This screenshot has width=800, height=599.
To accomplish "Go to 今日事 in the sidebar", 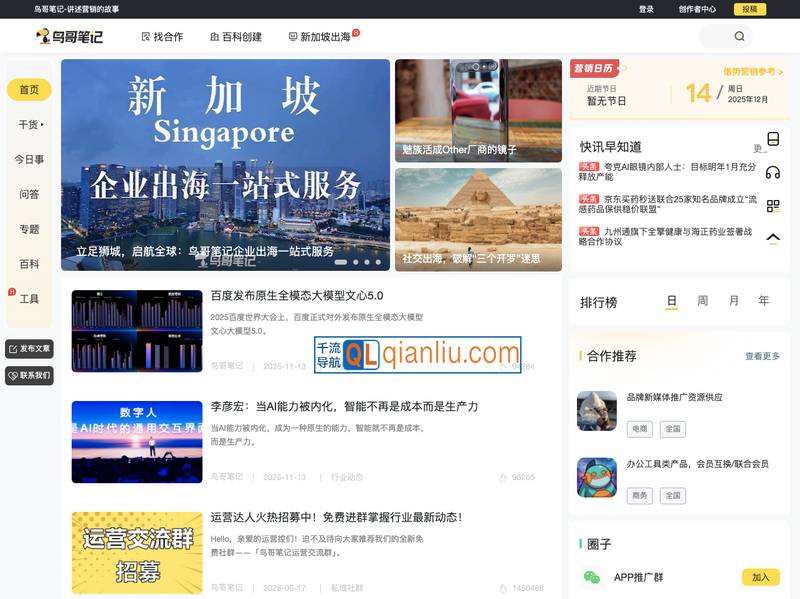I will coord(29,159).
